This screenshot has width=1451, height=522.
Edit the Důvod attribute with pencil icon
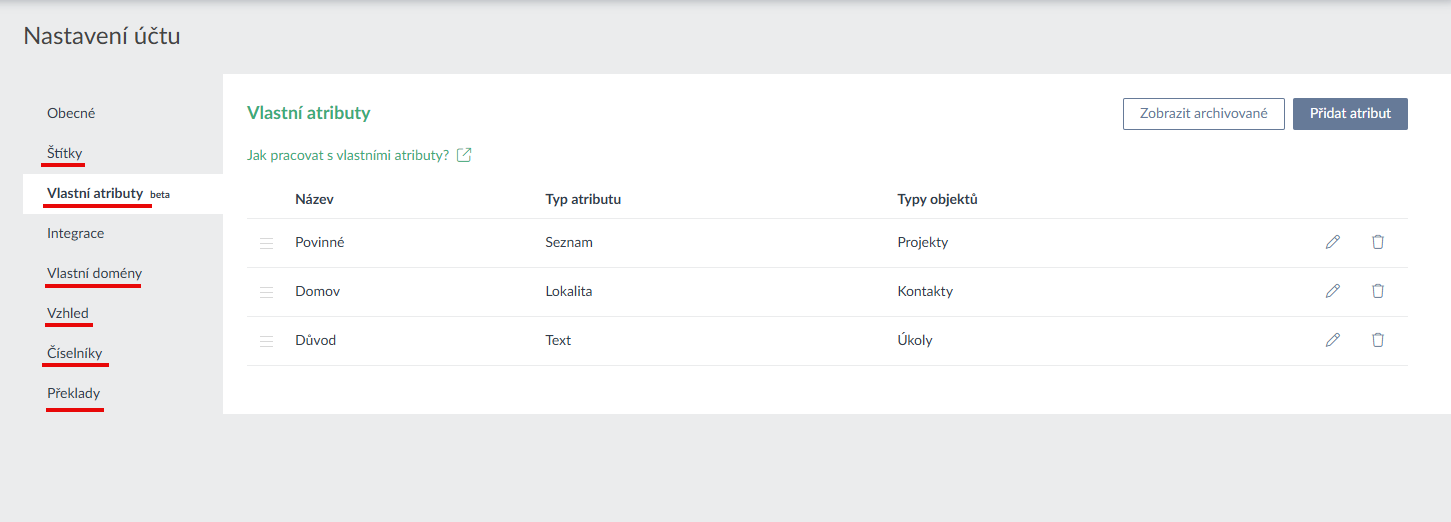coord(1332,340)
